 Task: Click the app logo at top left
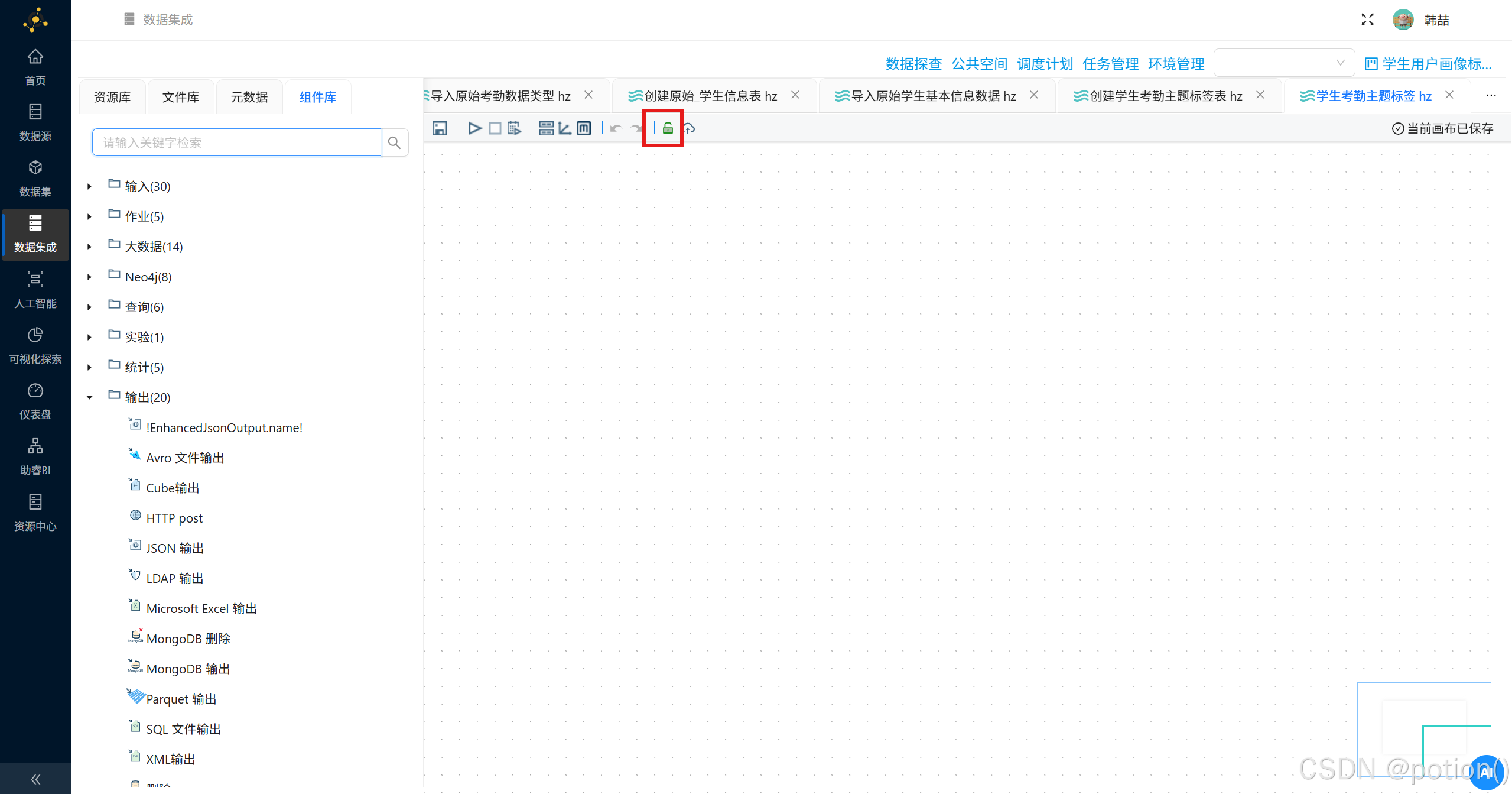click(x=35, y=20)
